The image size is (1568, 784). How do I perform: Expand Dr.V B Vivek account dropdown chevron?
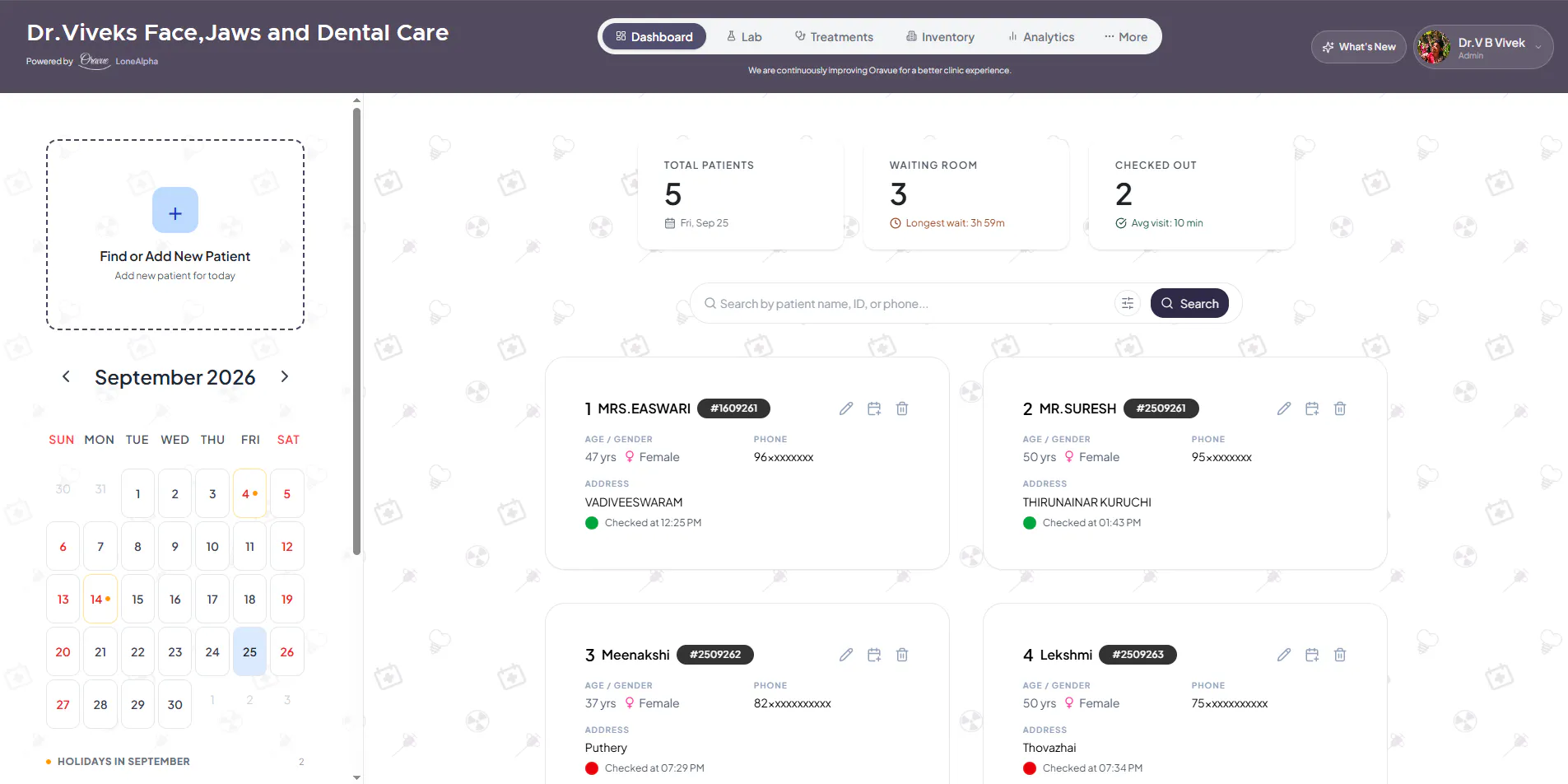pyautogui.click(x=1538, y=47)
